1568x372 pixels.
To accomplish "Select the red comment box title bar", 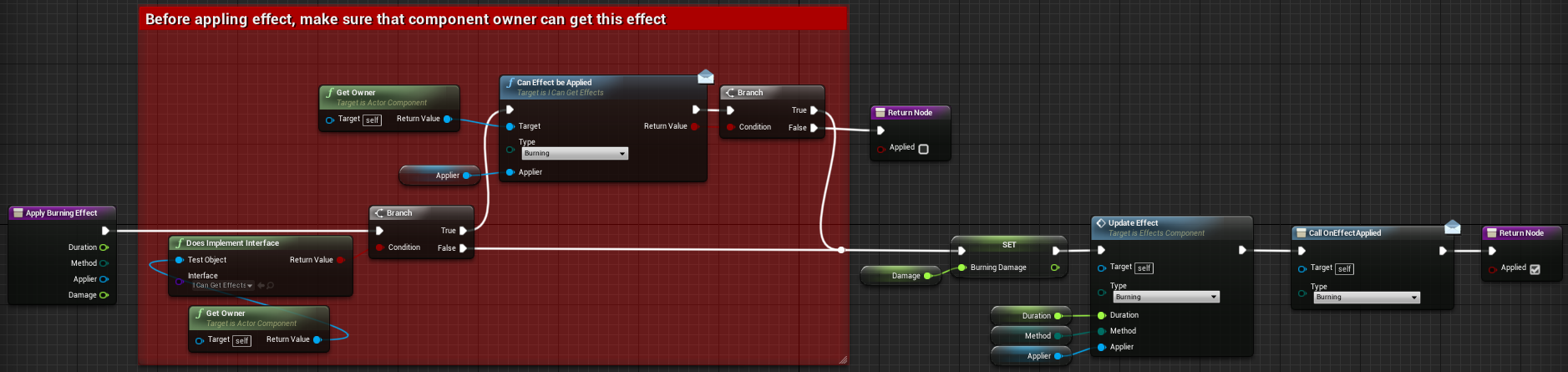I will tap(493, 19).
